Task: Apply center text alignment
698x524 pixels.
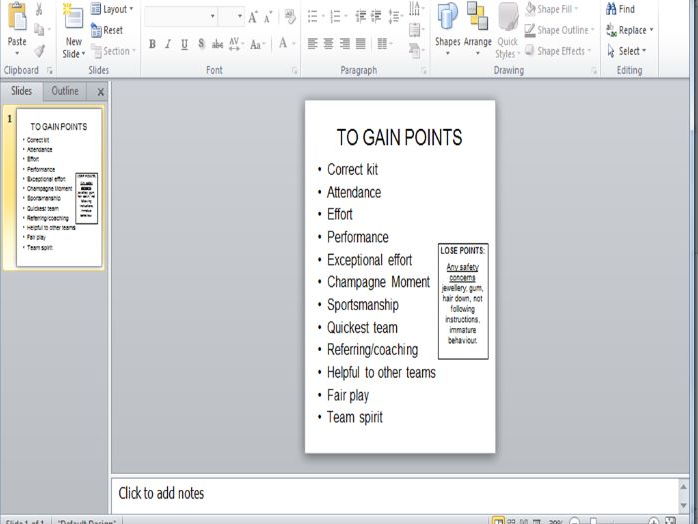Action: point(329,44)
